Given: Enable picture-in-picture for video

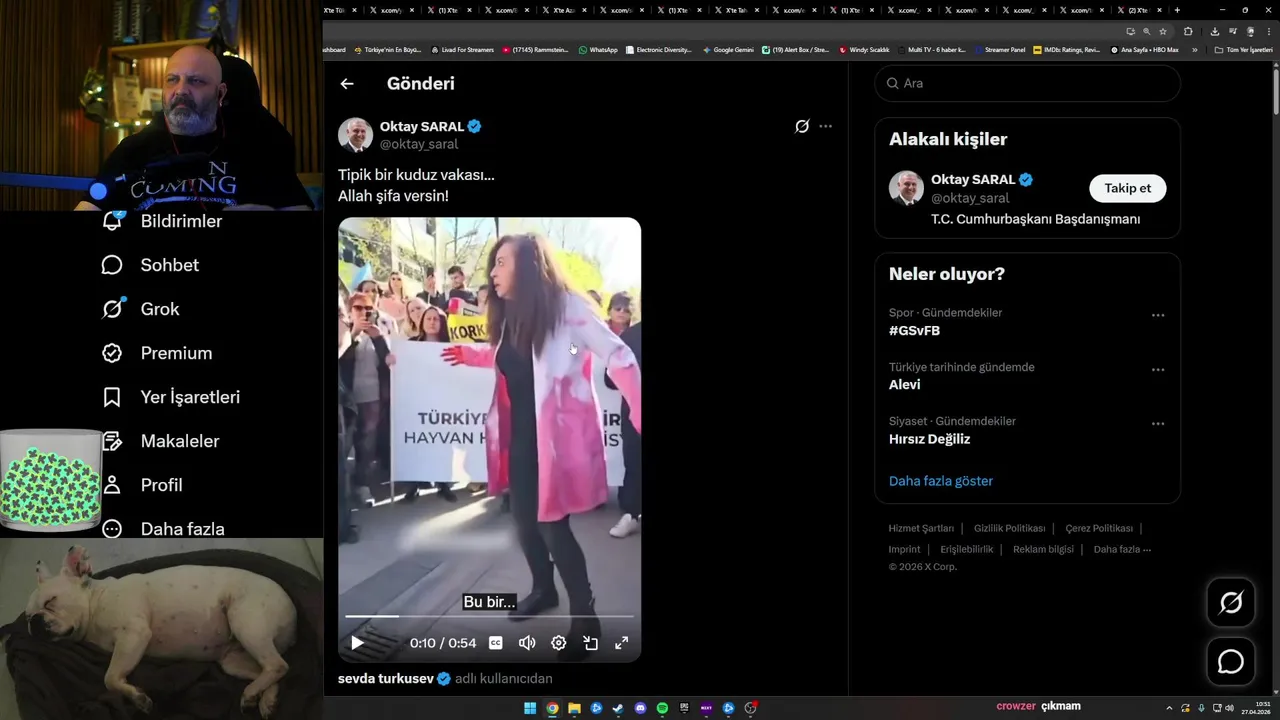Looking at the screenshot, I should click(x=590, y=643).
